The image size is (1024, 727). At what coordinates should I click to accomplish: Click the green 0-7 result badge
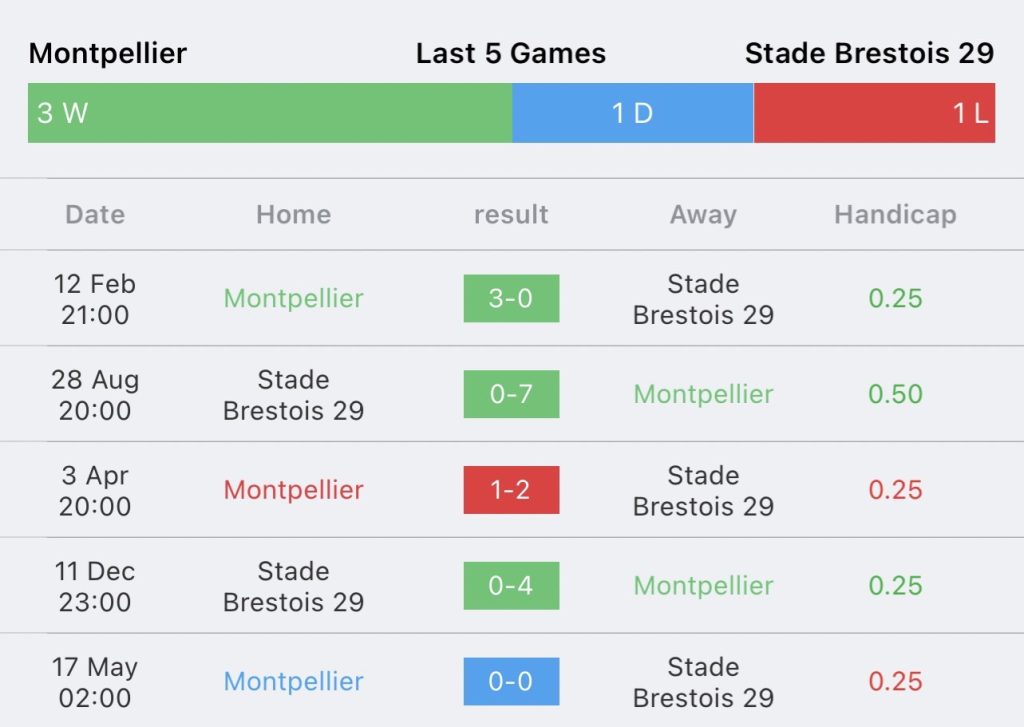[x=511, y=394]
